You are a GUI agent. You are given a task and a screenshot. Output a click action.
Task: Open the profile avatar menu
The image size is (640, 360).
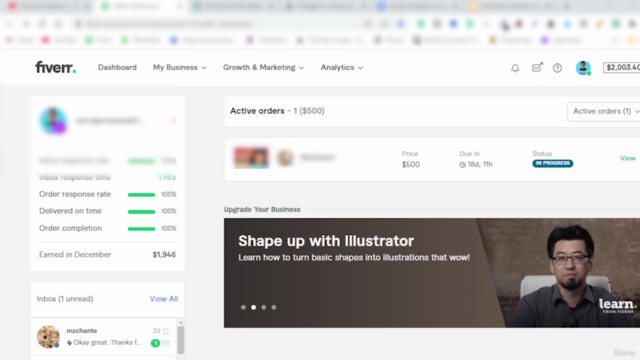click(x=583, y=68)
